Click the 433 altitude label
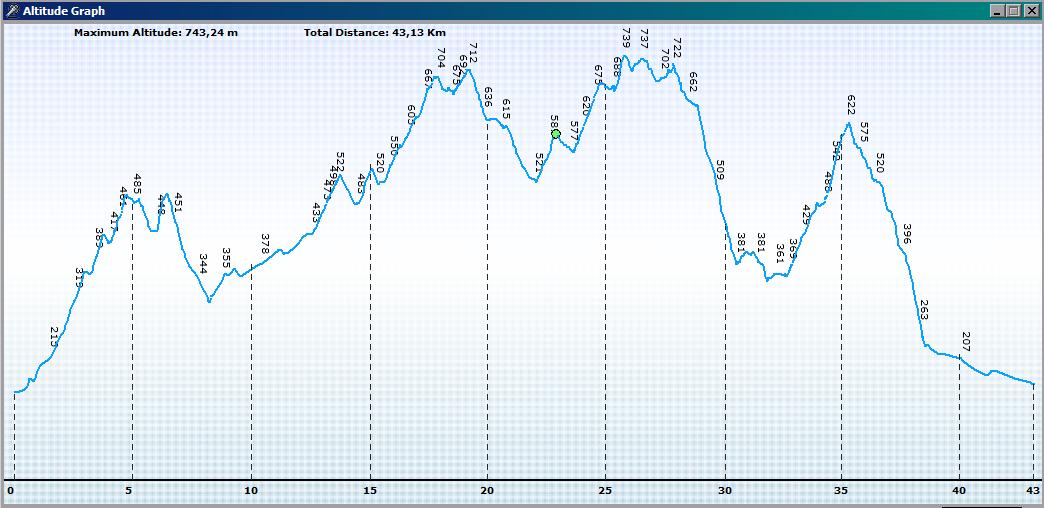Viewport: 1044px width, 508px height. pyautogui.click(x=316, y=212)
